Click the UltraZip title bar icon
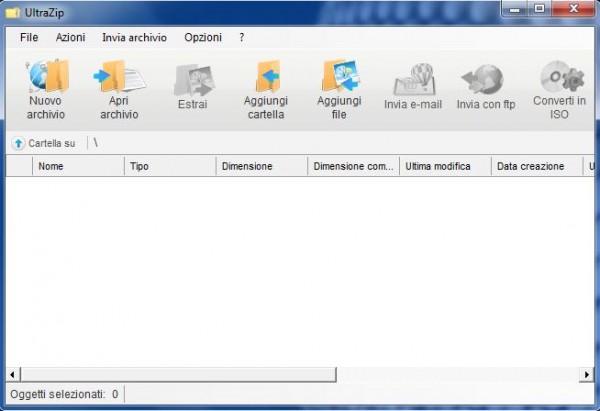This screenshot has width=600, height=411. pos(13,13)
